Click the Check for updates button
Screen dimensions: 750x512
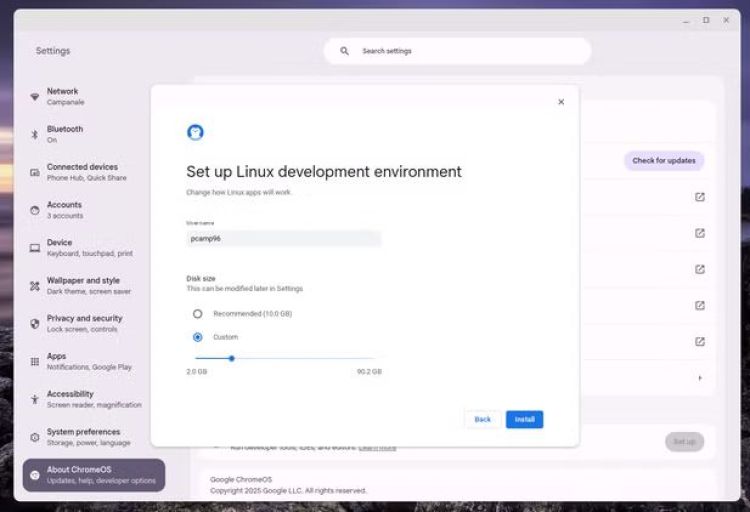(x=664, y=161)
